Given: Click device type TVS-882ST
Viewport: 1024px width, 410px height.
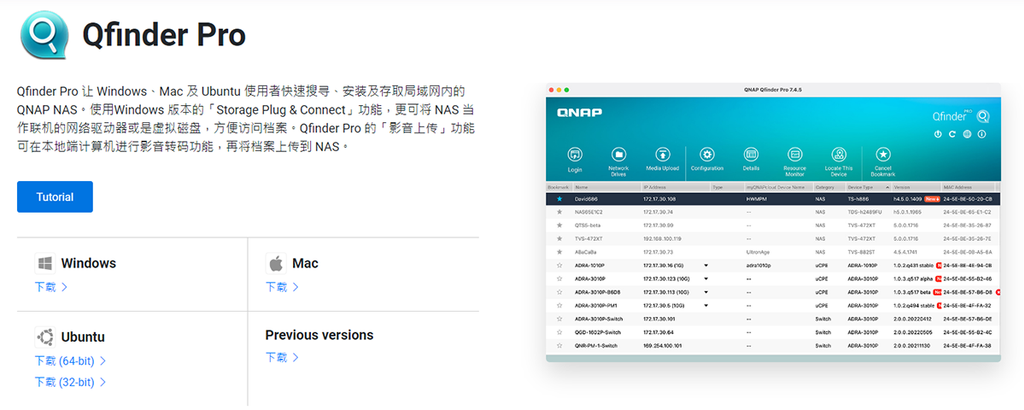Looking at the screenshot, I should 861,251.
